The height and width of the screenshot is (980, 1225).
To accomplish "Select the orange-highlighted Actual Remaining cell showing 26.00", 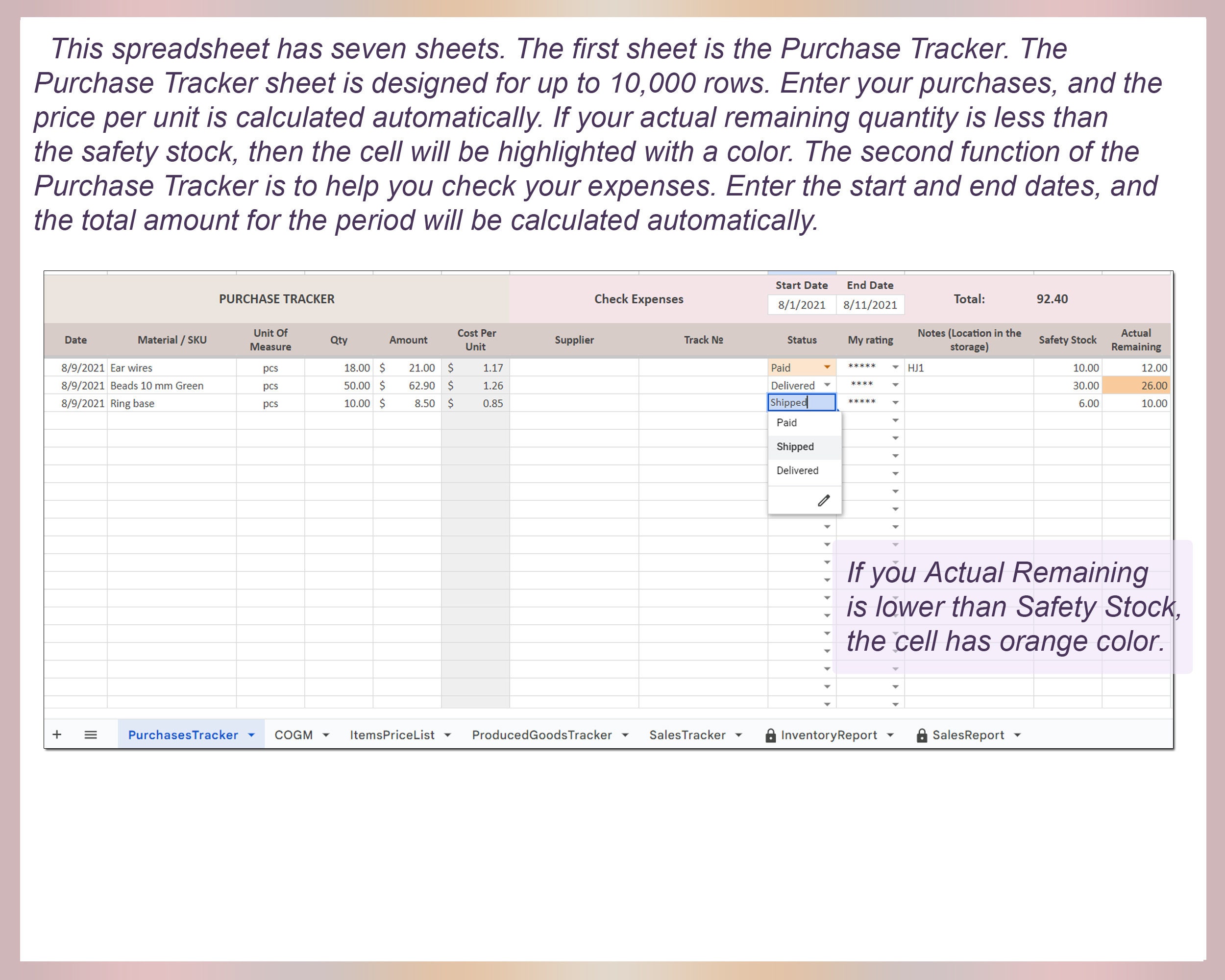I will pyautogui.click(x=1136, y=385).
